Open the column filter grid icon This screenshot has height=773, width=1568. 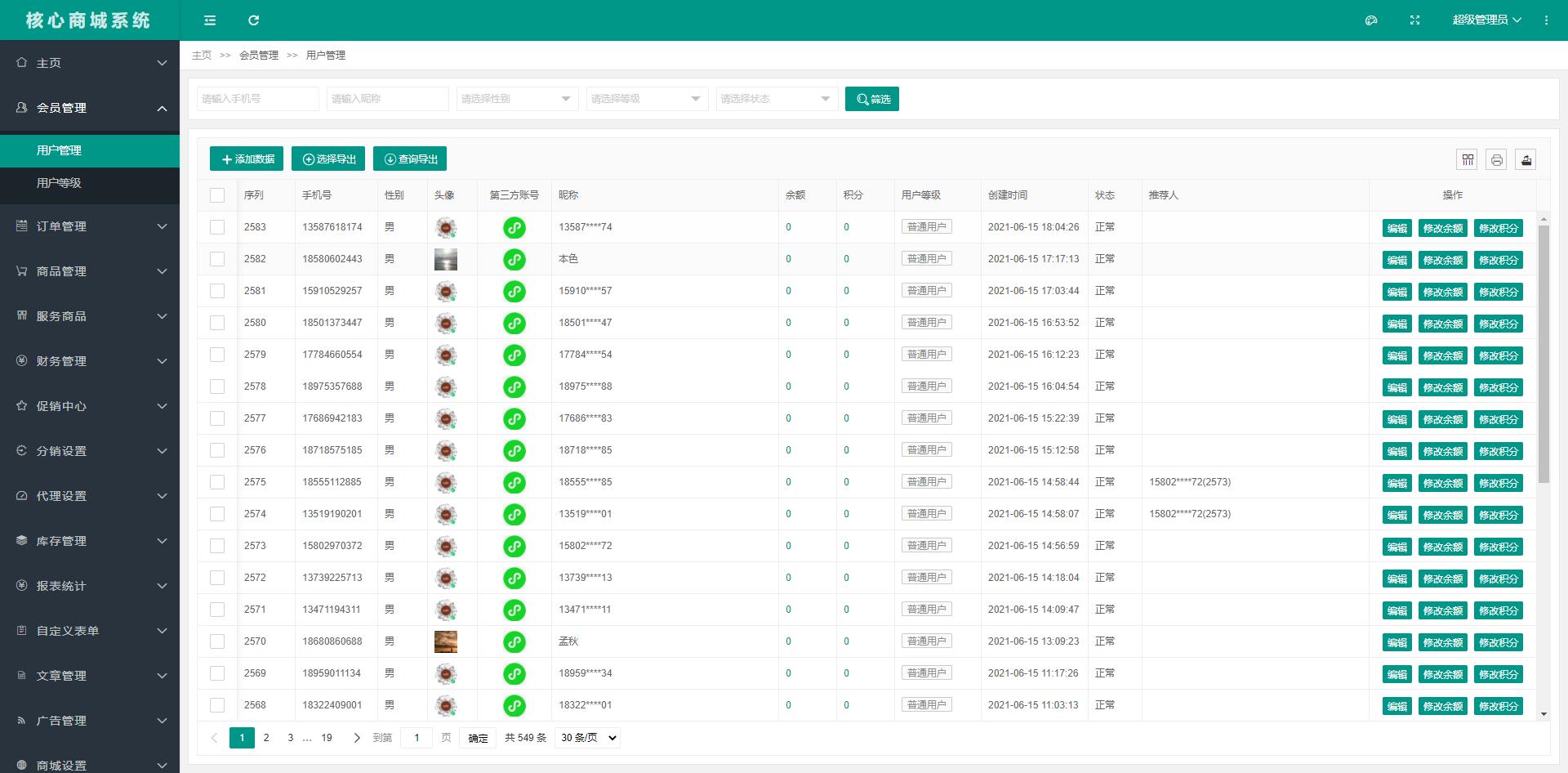pos(1468,159)
